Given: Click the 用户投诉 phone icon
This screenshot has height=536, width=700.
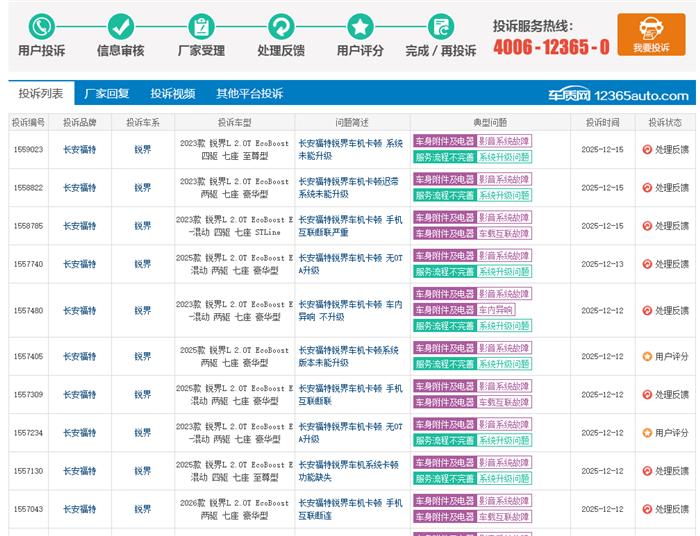Looking at the screenshot, I should click(41, 27).
